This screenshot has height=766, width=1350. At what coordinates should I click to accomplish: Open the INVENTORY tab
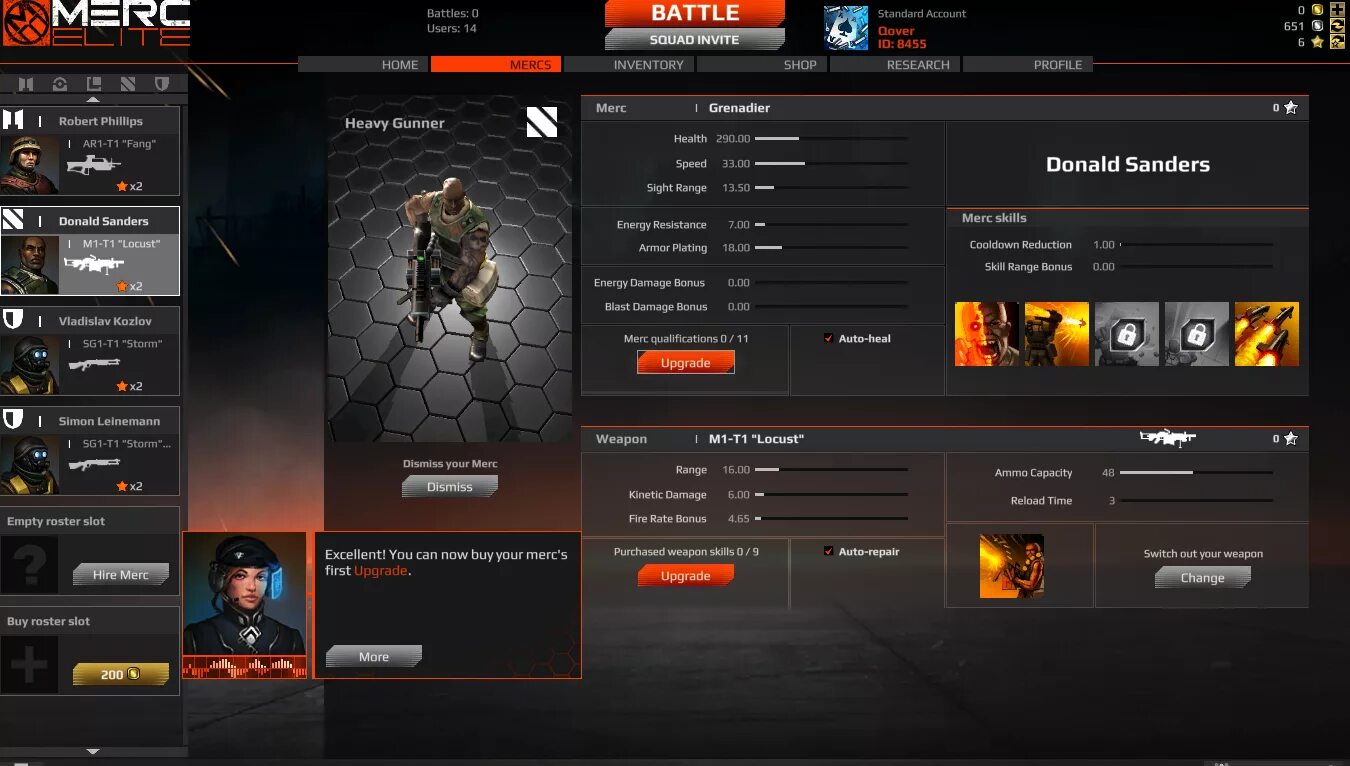coord(630,64)
